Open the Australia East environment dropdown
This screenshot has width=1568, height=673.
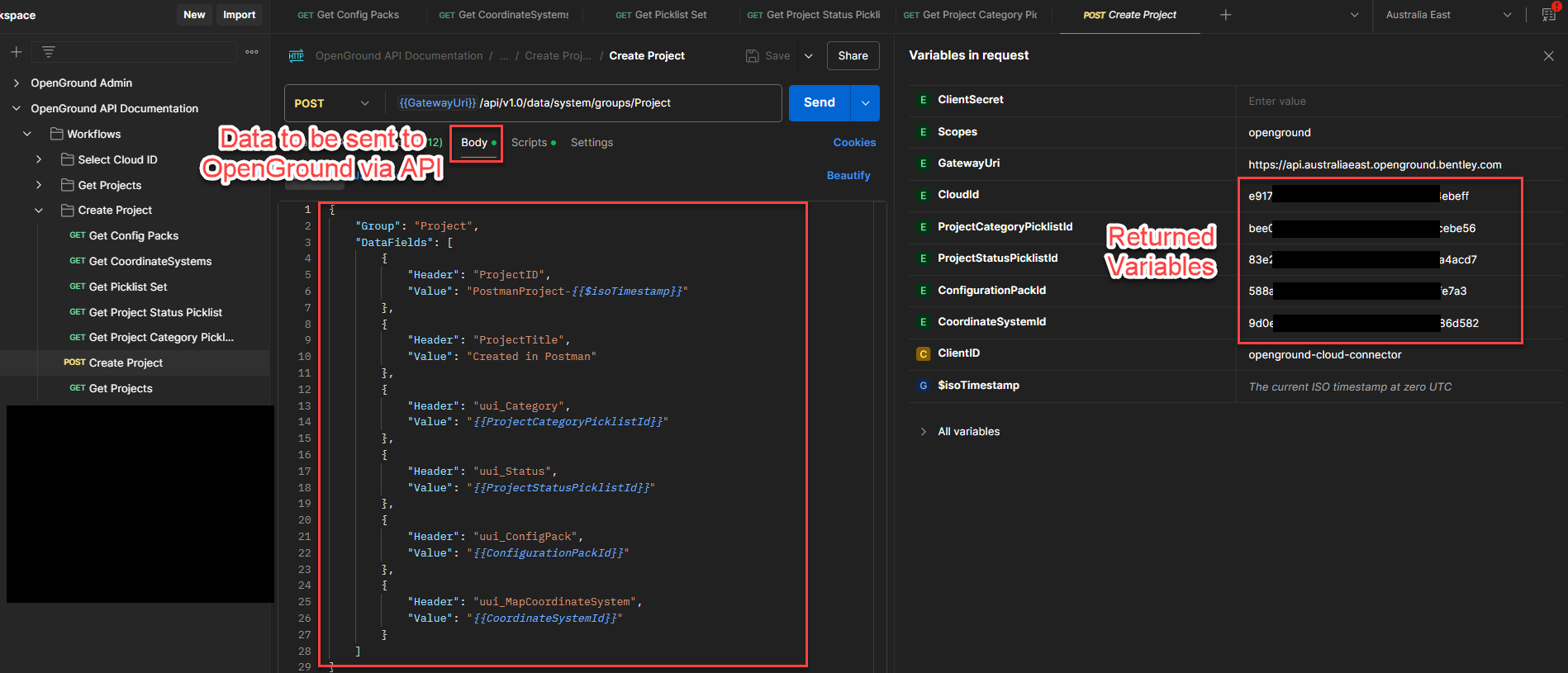[1449, 15]
